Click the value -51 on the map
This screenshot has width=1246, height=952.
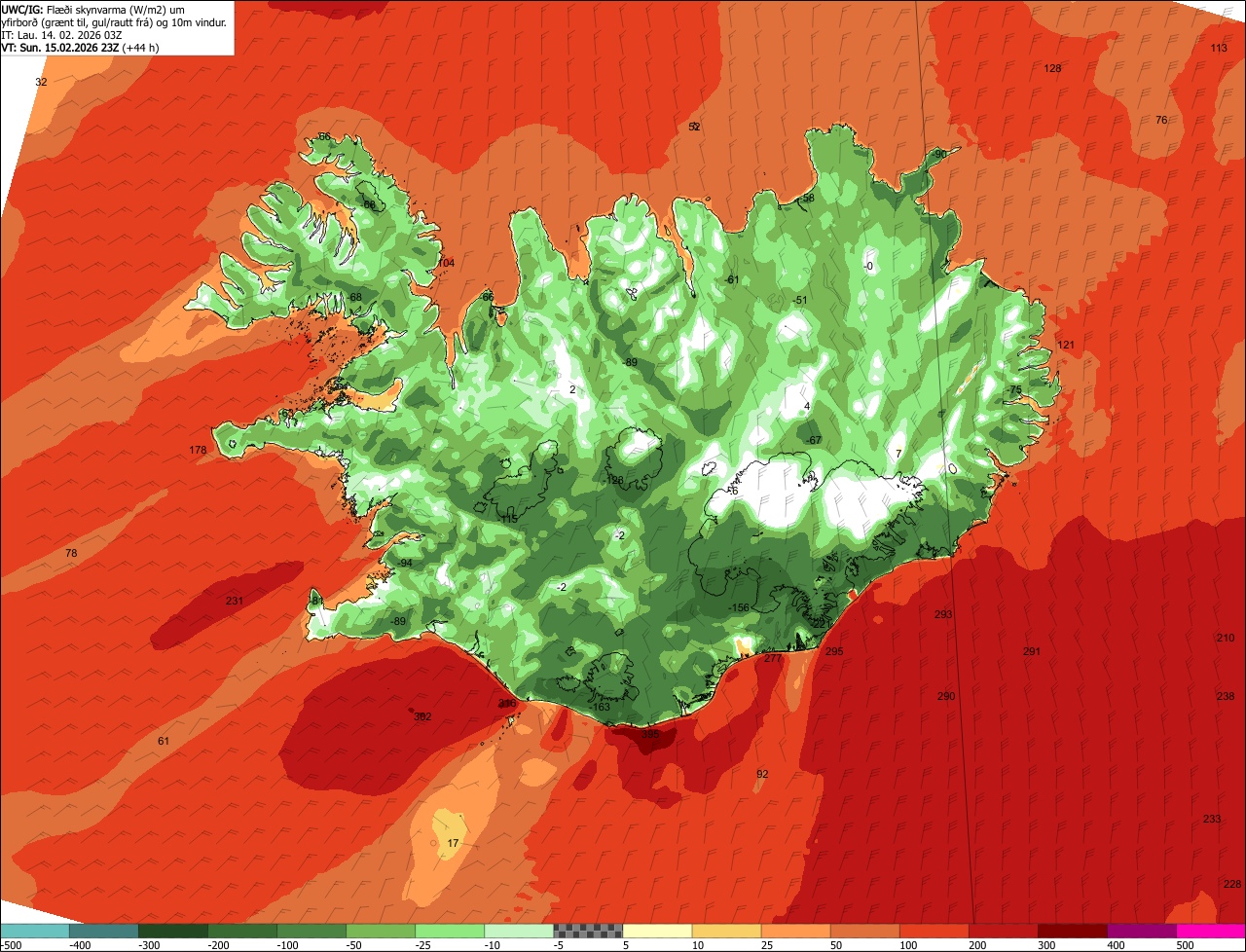pyautogui.click(x=800, y=300)
